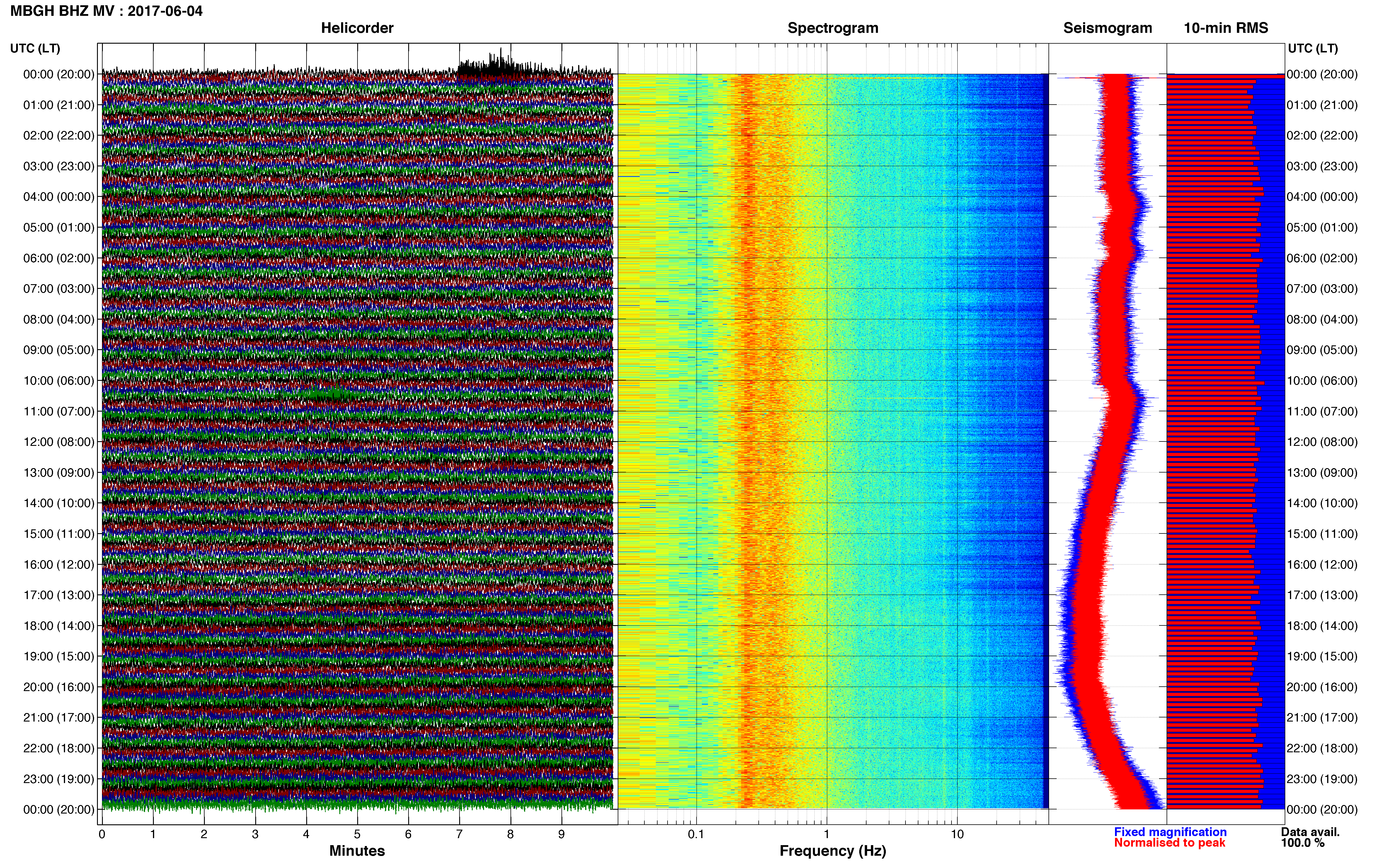This screenshot has width=1389, height=868.
Task: Click minute tick label 8 on Helicorder axis
Action: (x=510, y=835)
